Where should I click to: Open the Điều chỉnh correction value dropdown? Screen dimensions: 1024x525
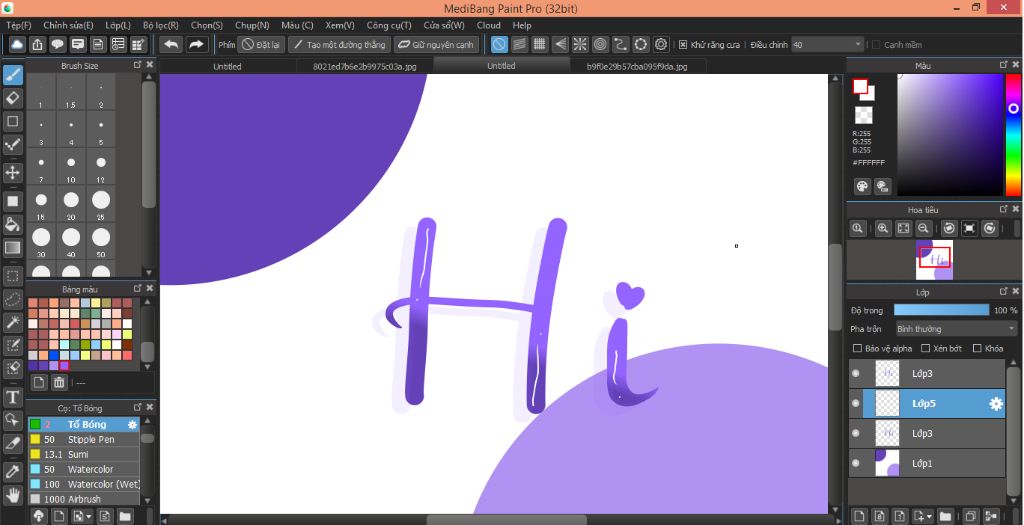827,44
